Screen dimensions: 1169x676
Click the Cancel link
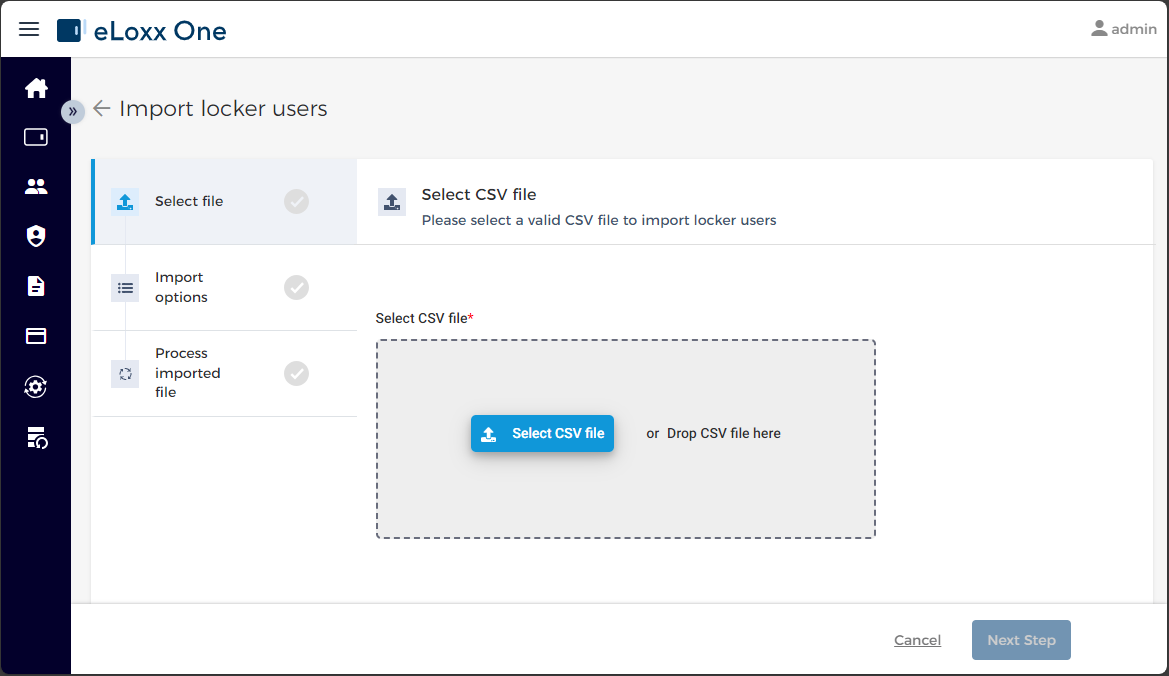(x=917, y=640)
